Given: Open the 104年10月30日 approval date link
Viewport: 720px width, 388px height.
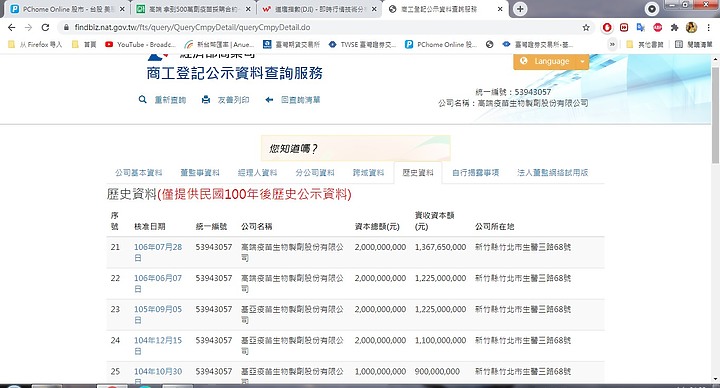Looking at the screenshot, I should pos(158,376).
